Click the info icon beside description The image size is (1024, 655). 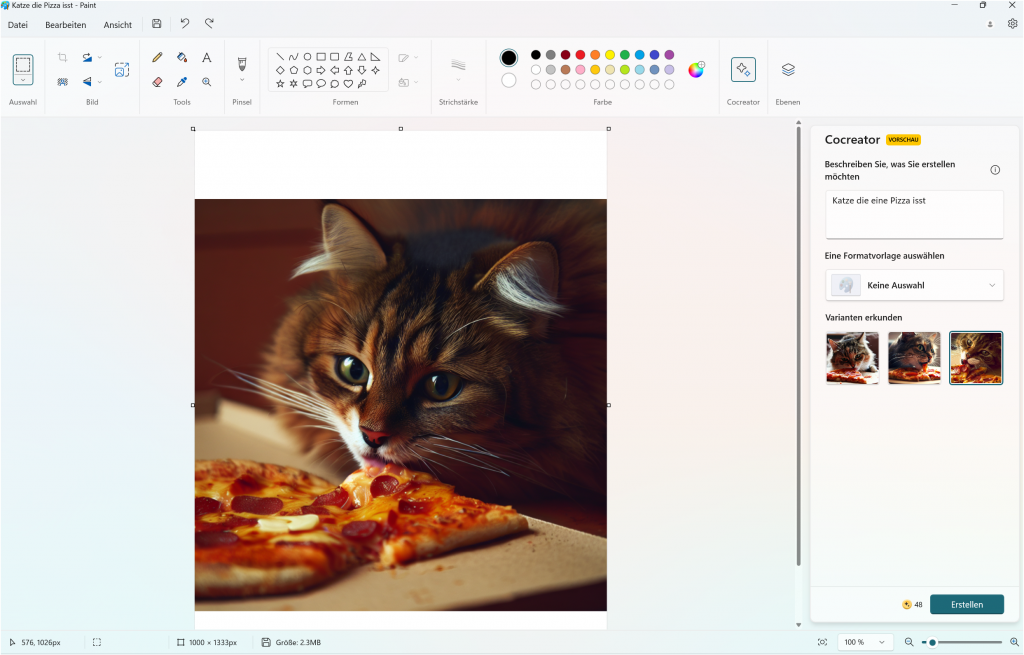[x=995, y=170]
